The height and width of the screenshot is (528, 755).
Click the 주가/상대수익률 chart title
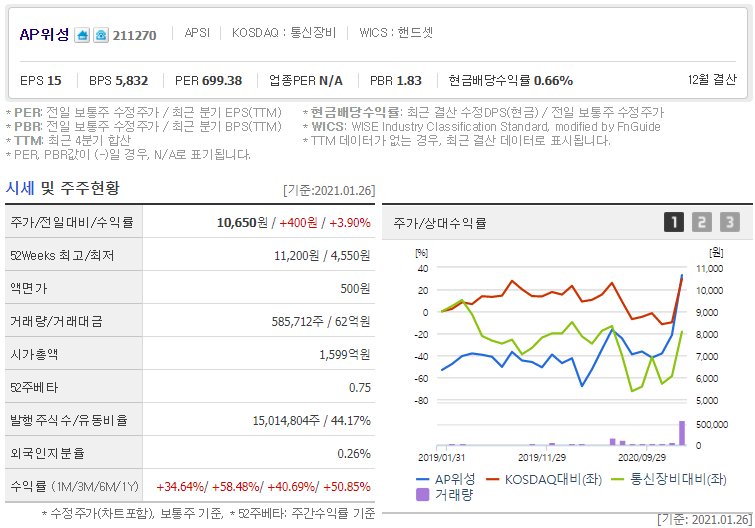(x=440, y=223)
